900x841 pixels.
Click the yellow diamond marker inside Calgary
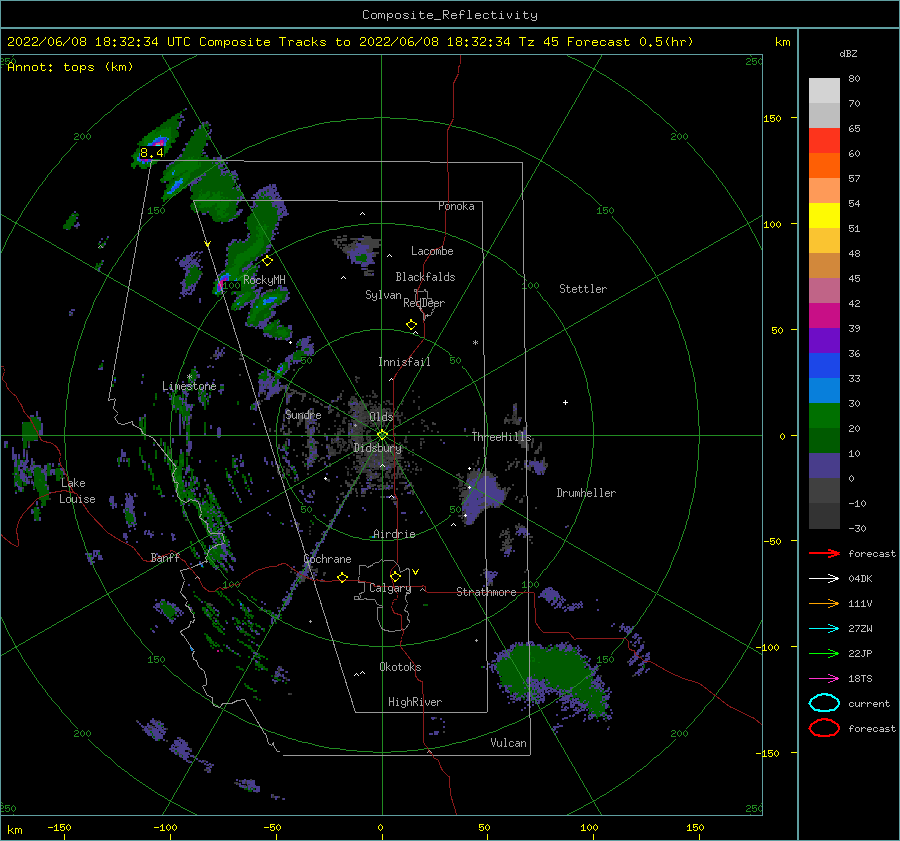click(395, 576)
